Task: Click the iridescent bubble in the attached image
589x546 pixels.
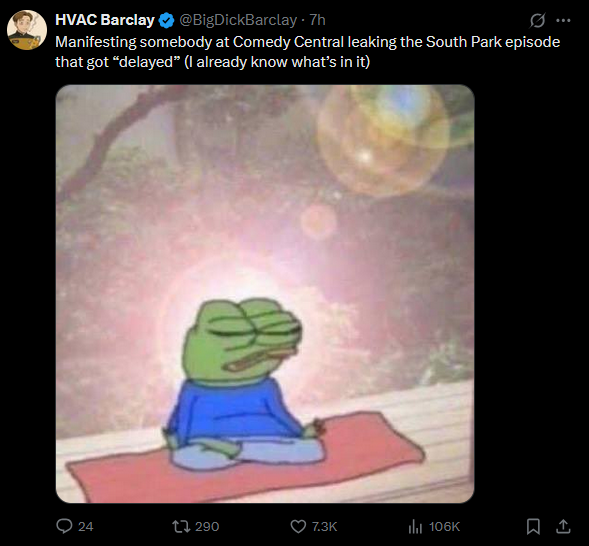Action: point(383,141)
